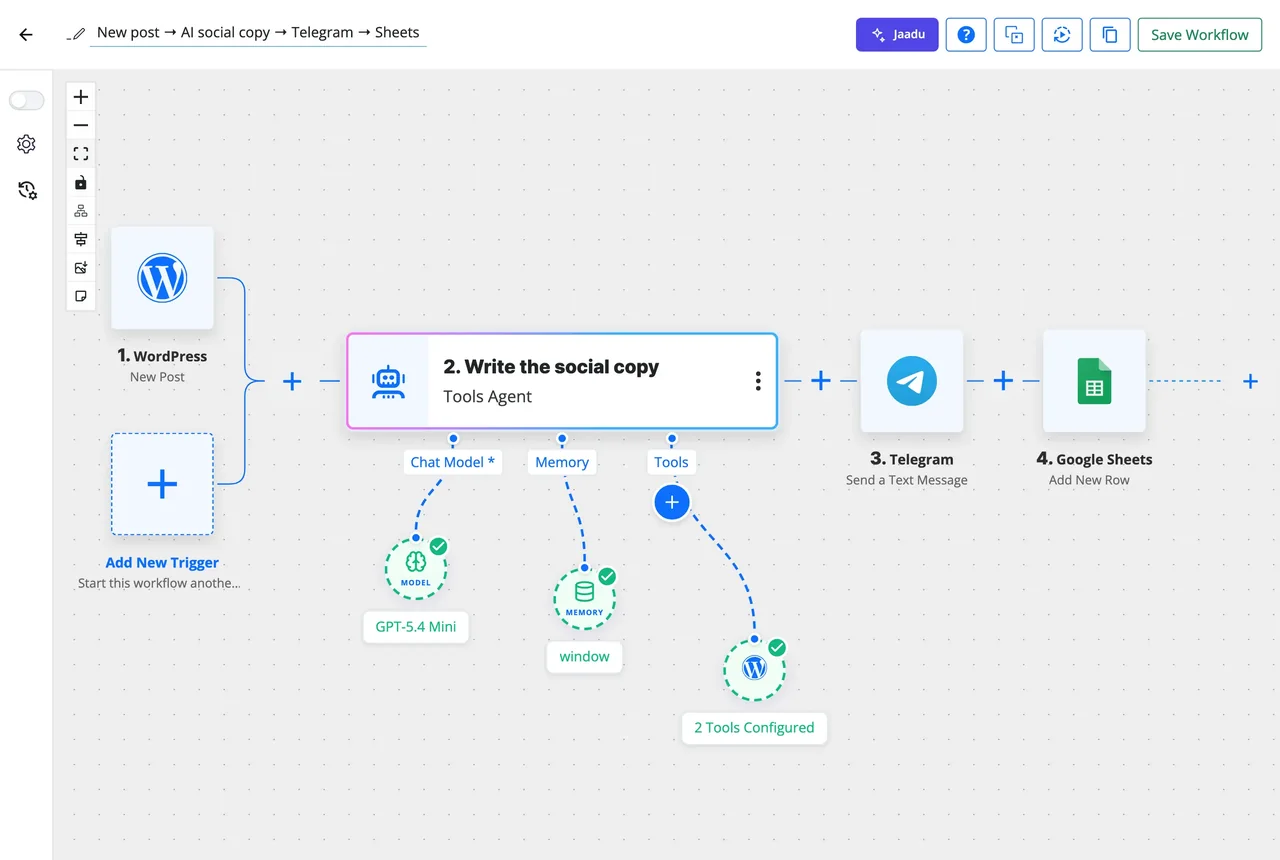Click the execution history play icon

[x=1062, y=34]
